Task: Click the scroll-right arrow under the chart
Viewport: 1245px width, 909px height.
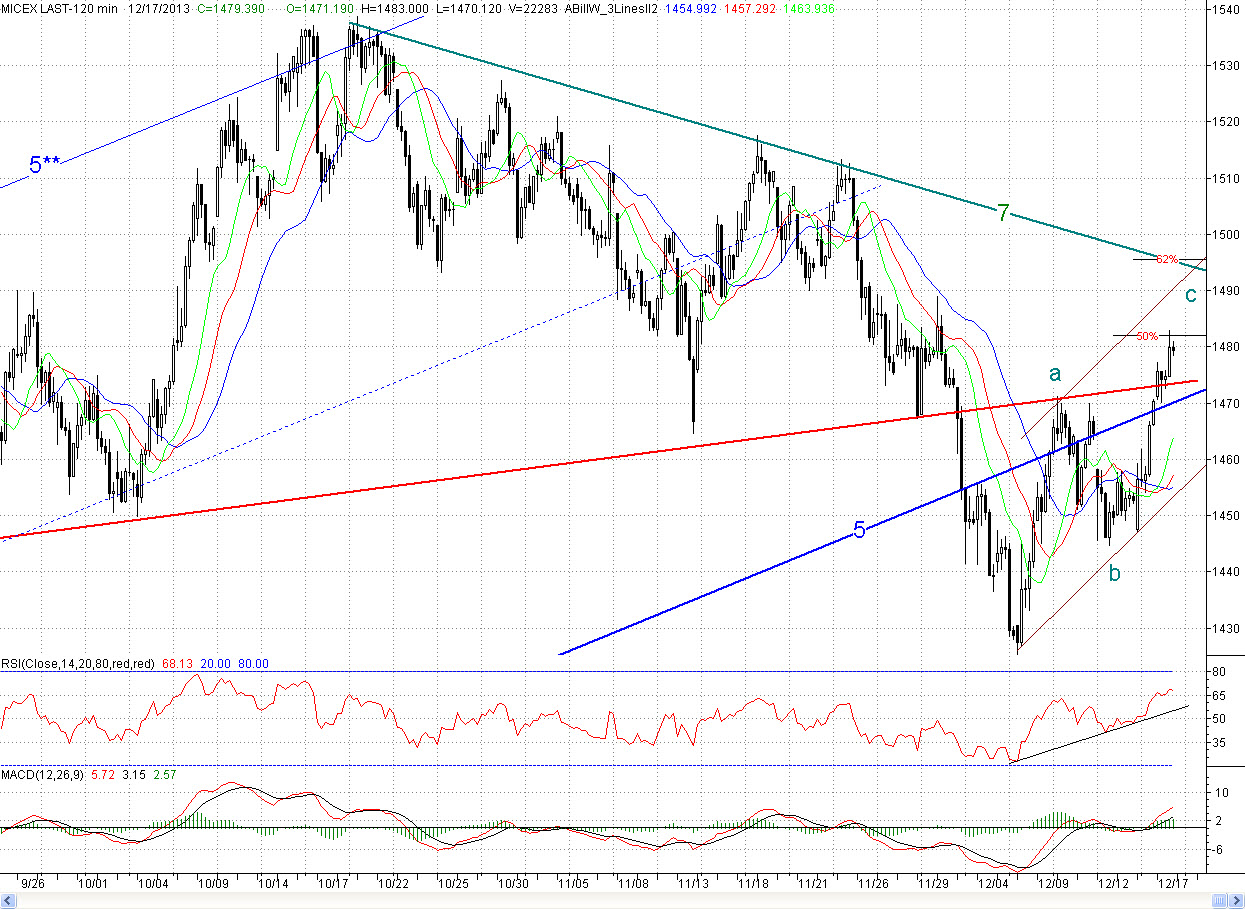Action: point(1236,900)
